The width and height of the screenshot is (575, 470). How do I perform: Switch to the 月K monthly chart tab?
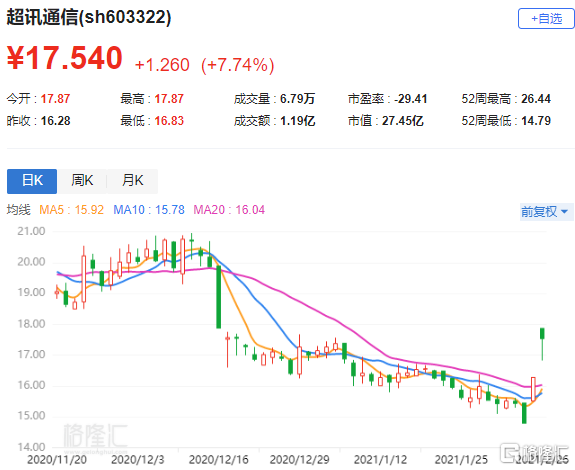pos(133,181)
